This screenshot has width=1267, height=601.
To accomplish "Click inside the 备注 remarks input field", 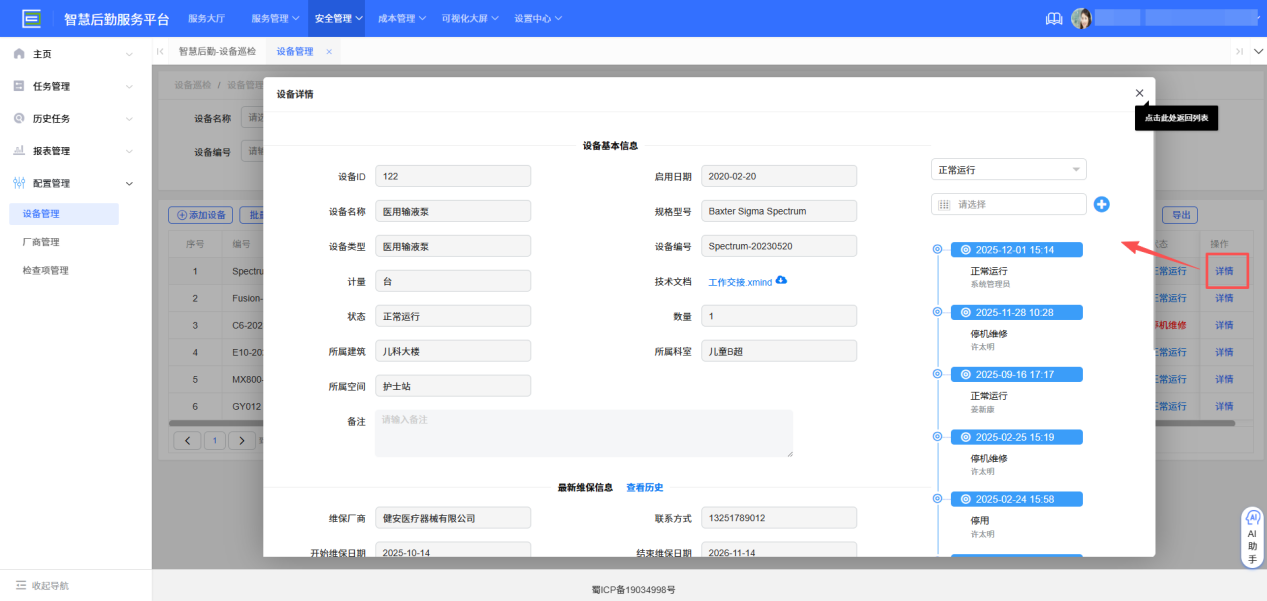I will [584, 432].
